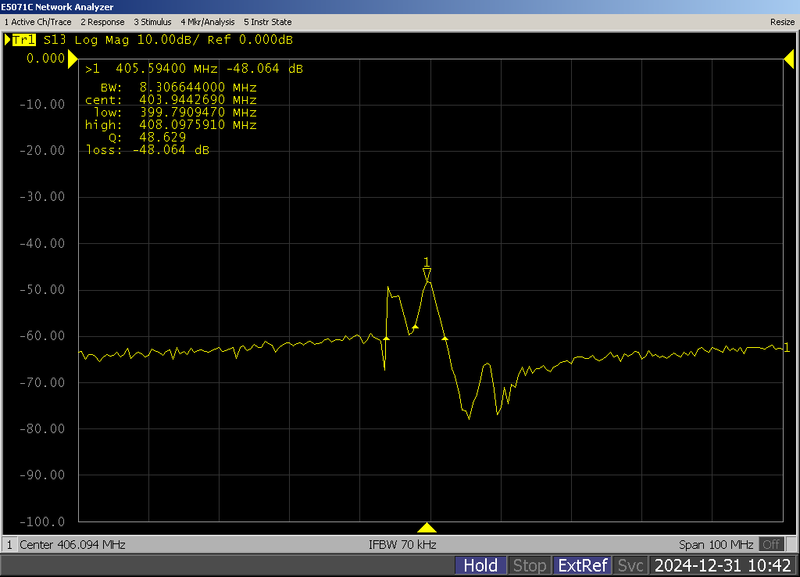The height and width of the screenshot is (577, 800).
Task: Click the S13 measurement parameter label
Action: coord(55,40)
